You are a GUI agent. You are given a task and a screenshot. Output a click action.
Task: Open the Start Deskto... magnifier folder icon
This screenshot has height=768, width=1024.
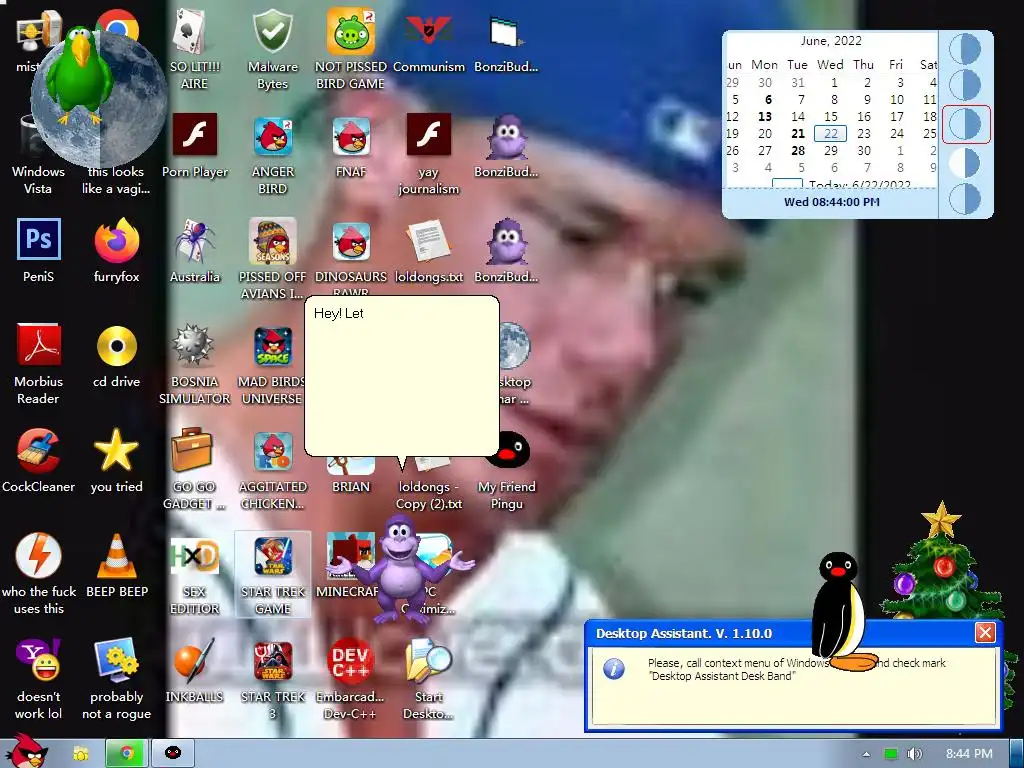(429, 680)
